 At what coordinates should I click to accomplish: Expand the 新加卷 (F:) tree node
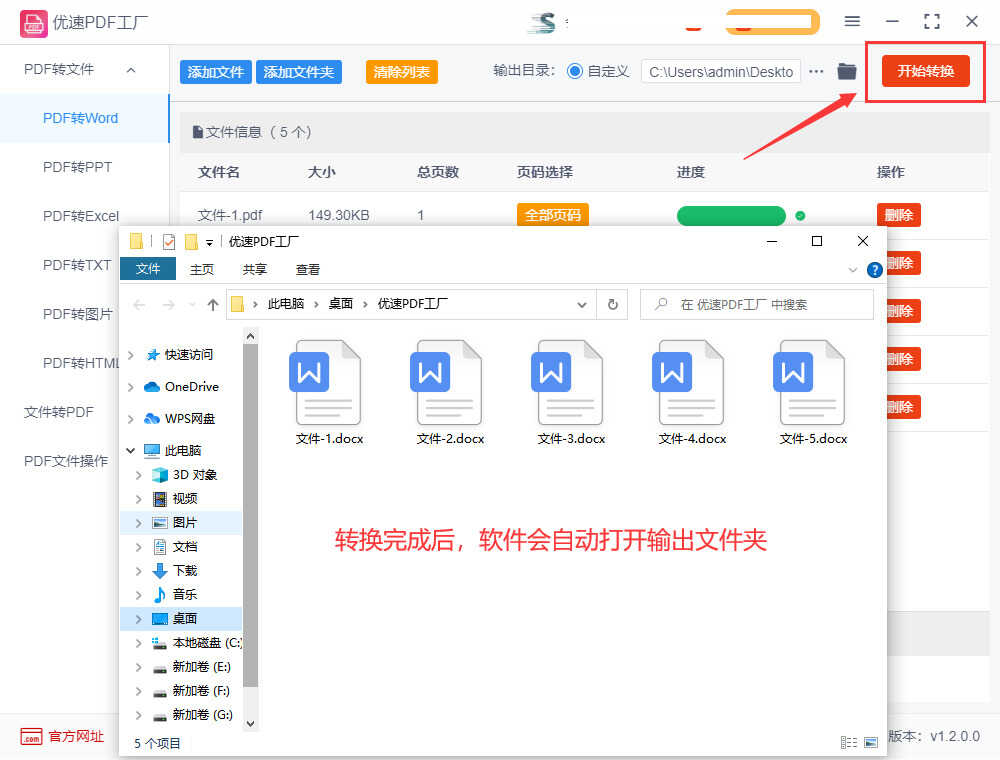click(138, 691)
